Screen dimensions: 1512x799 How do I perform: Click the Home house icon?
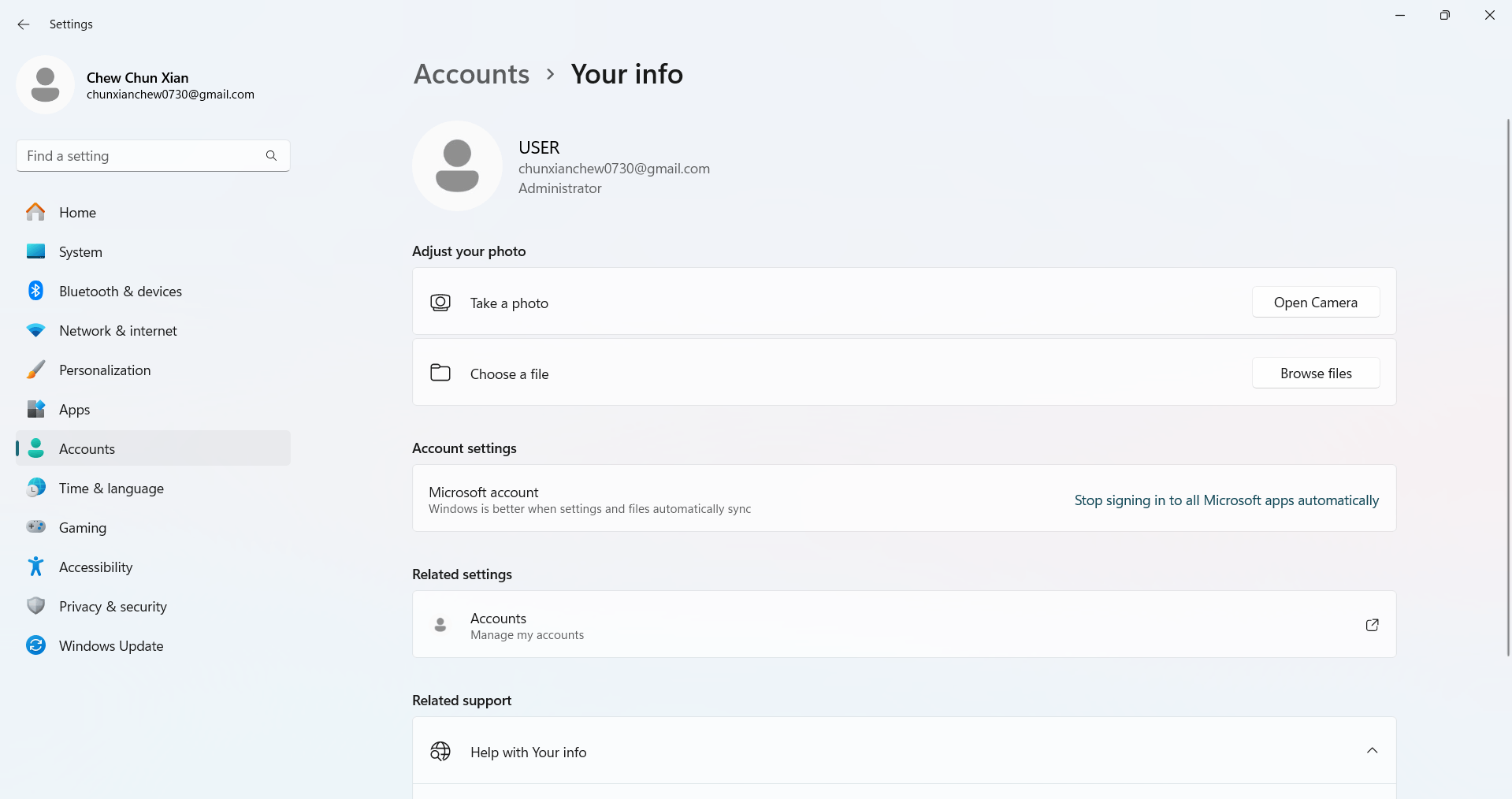tap(35, 212)
